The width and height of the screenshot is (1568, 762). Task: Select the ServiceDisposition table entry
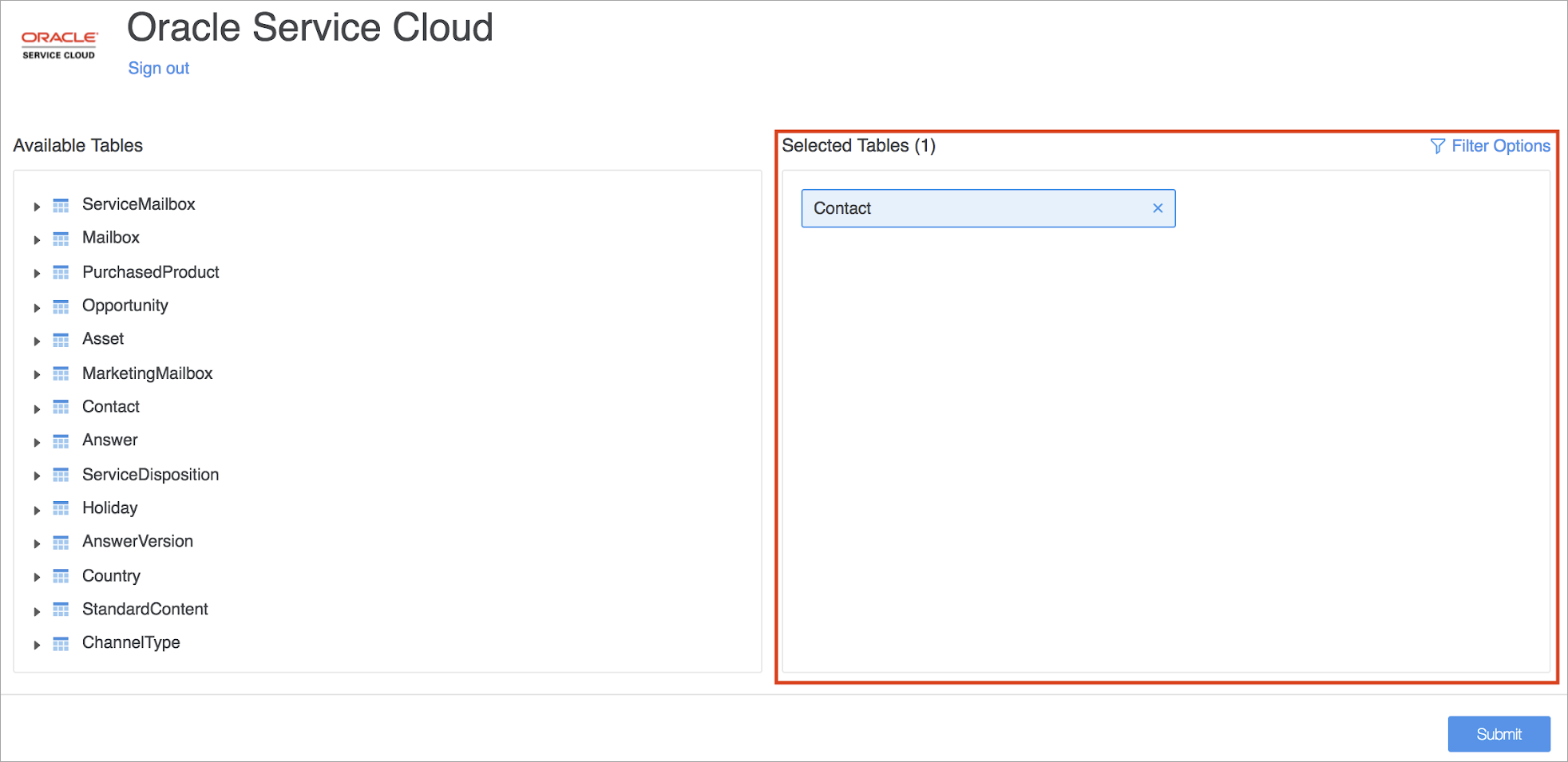coord(150,475)
